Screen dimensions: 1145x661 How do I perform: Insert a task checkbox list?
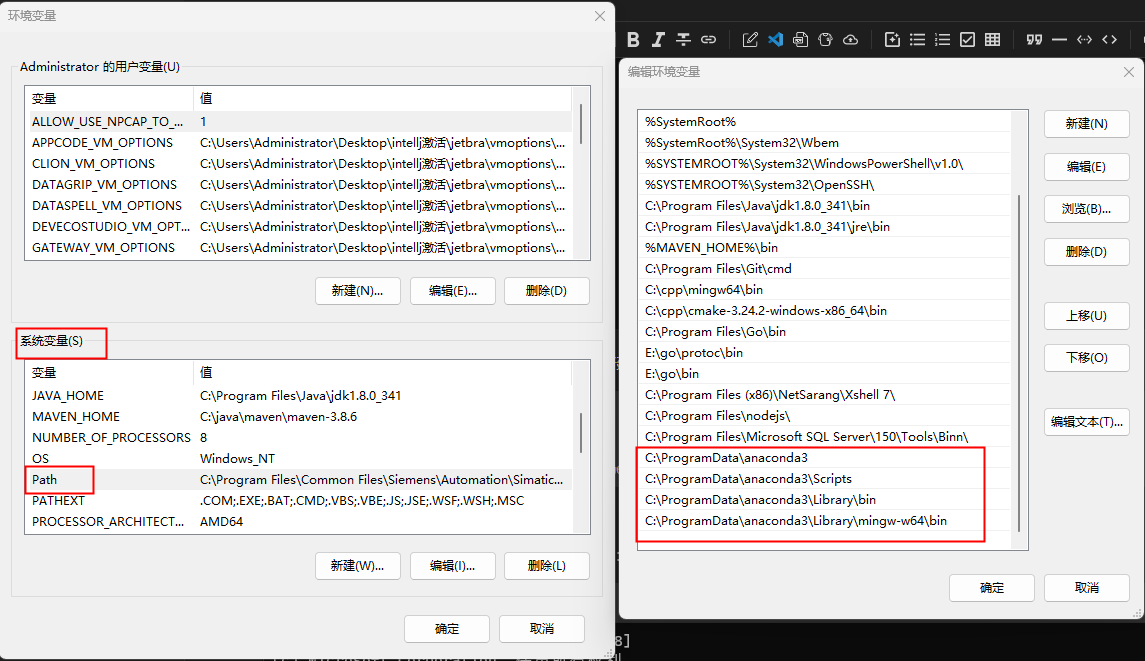968,39
